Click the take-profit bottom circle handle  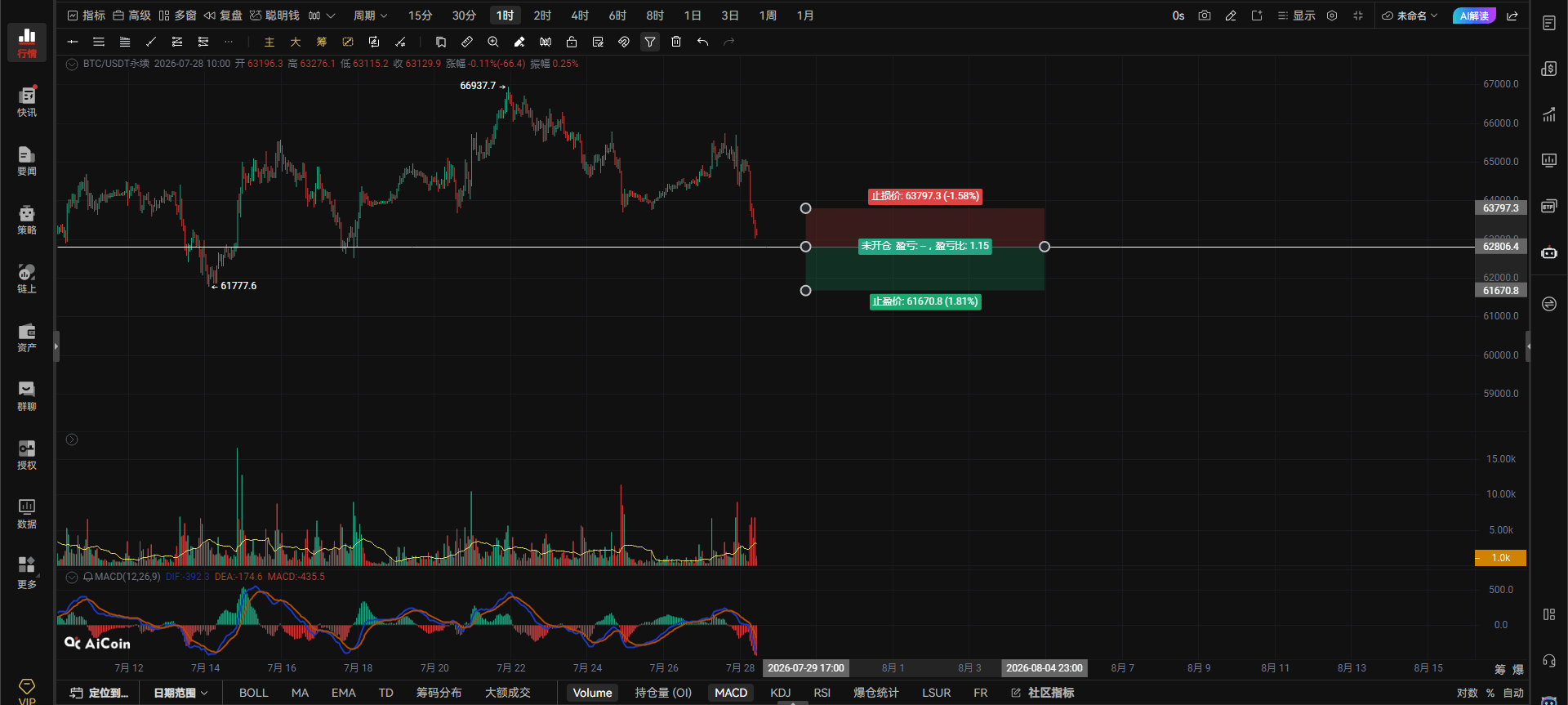click(805, 291)
